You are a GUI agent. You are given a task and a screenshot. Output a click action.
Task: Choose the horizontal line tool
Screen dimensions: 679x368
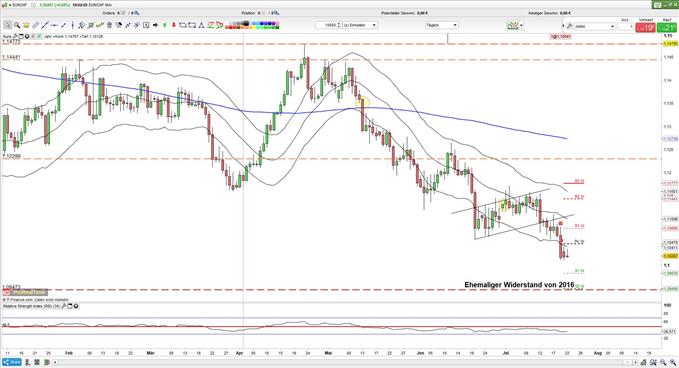(x=54, y=25)
